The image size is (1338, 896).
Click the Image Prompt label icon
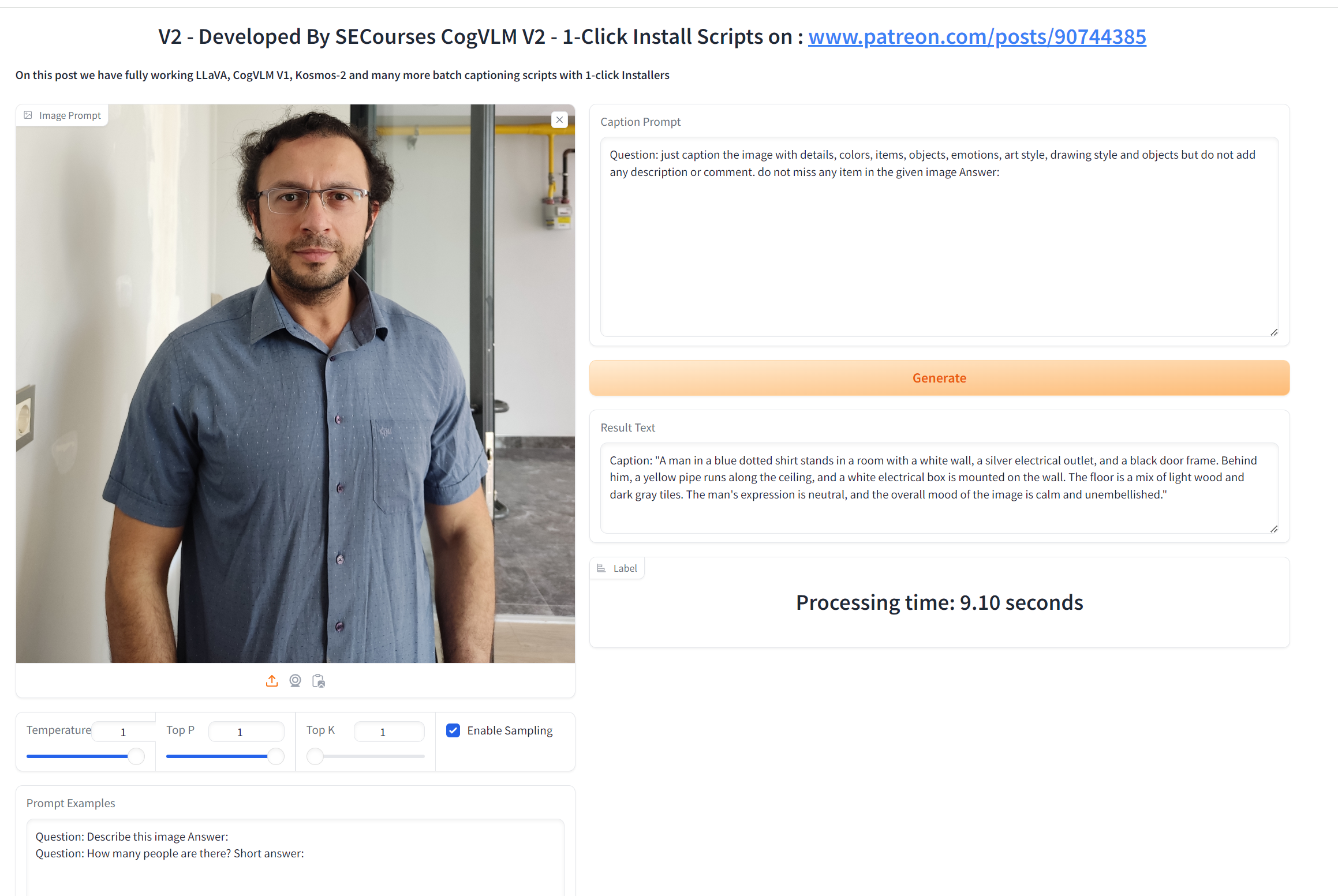click(x=28, y=115)
